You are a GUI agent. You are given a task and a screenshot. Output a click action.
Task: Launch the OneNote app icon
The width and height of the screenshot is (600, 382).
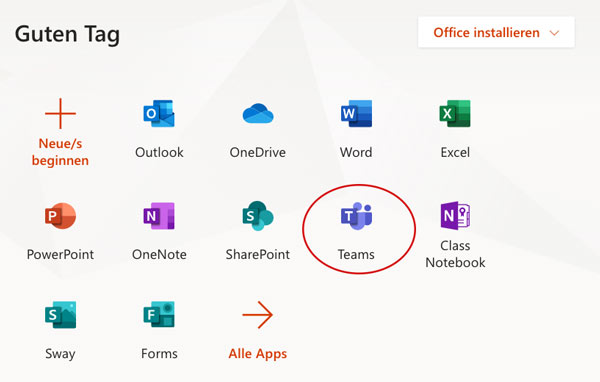pos(159,216)
